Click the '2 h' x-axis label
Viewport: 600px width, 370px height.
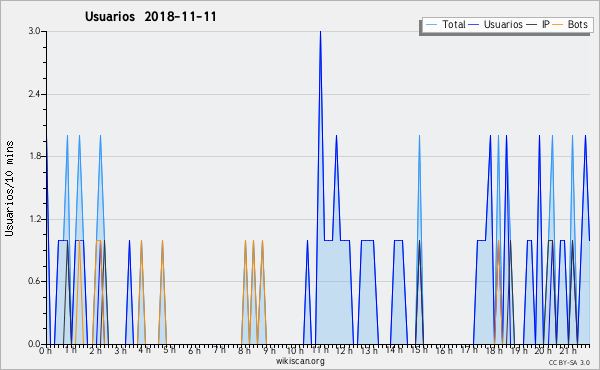(x=95, y=350)
